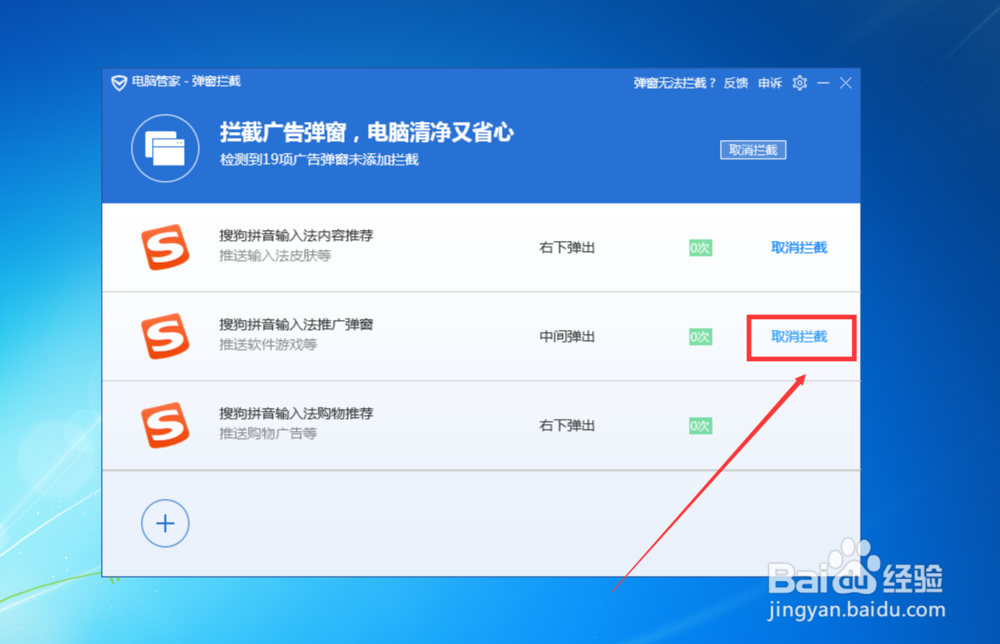Viewport: 1000px width, 644px height.
Task: Click 右下弹出 in the 购物推荐 row
Action: tap(567, 426)
